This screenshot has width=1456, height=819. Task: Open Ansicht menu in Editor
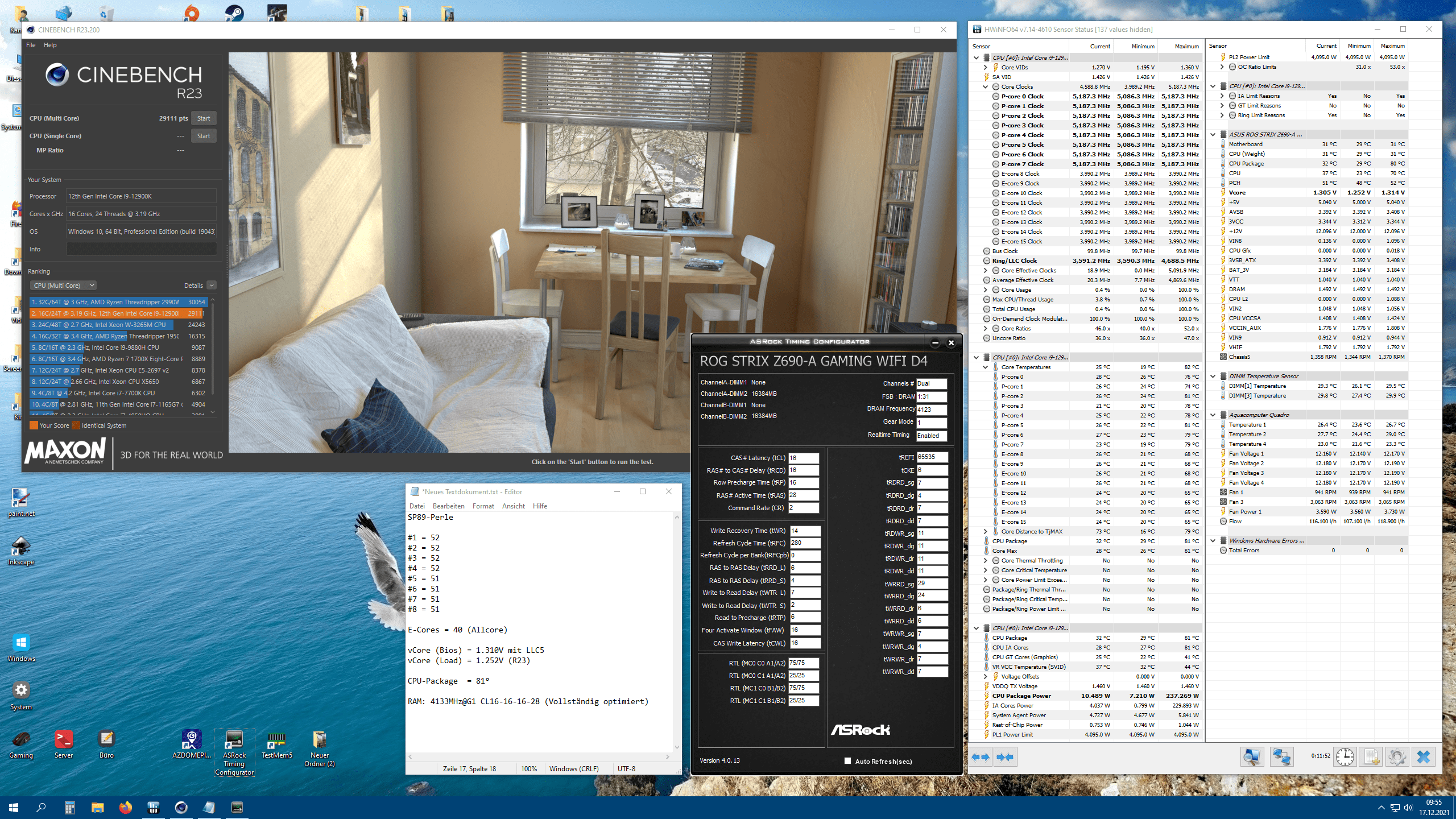tap(513, 506)
